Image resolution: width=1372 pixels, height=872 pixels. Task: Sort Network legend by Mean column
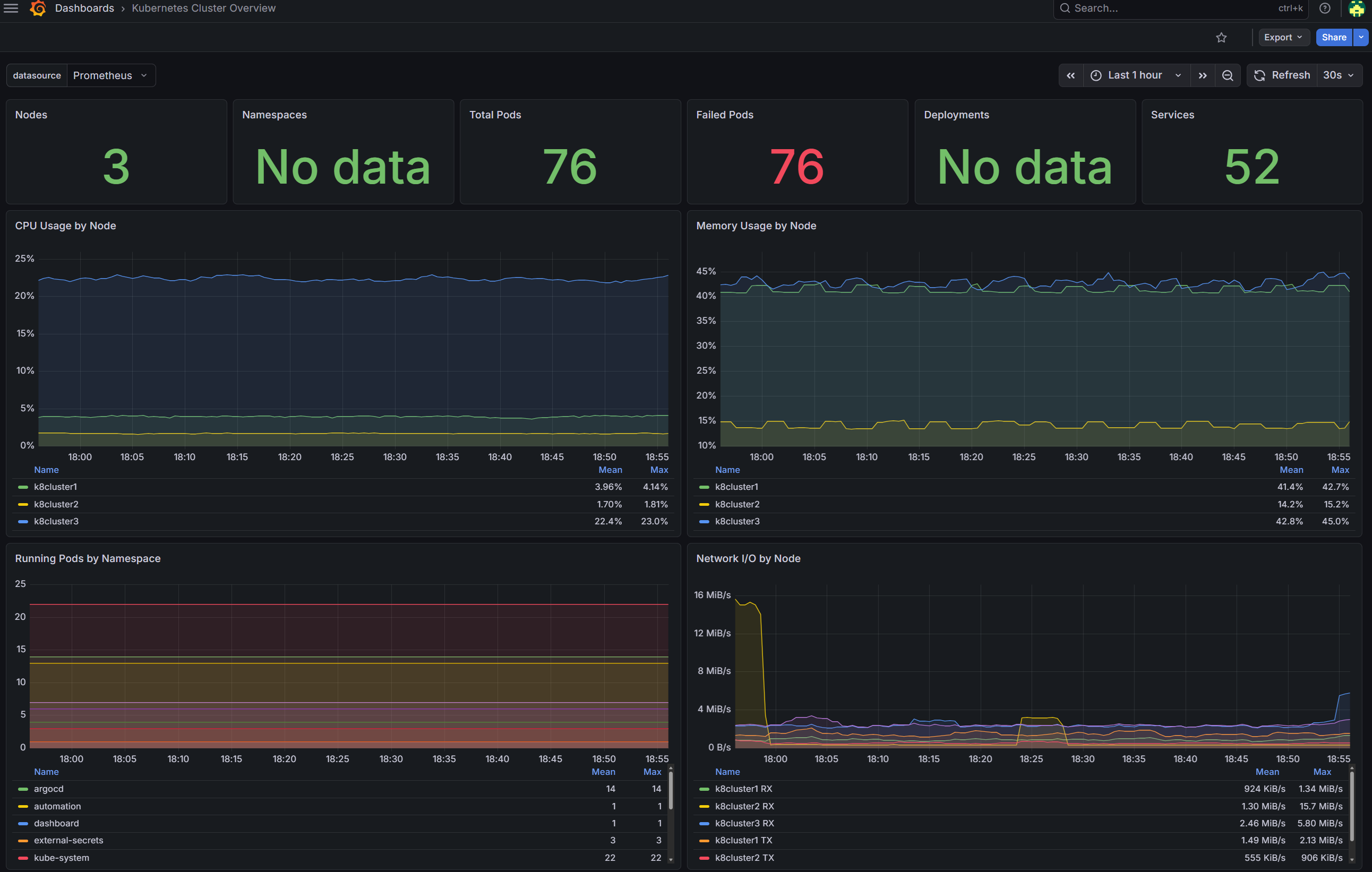pyautogui.click(x=1267, y=772)
